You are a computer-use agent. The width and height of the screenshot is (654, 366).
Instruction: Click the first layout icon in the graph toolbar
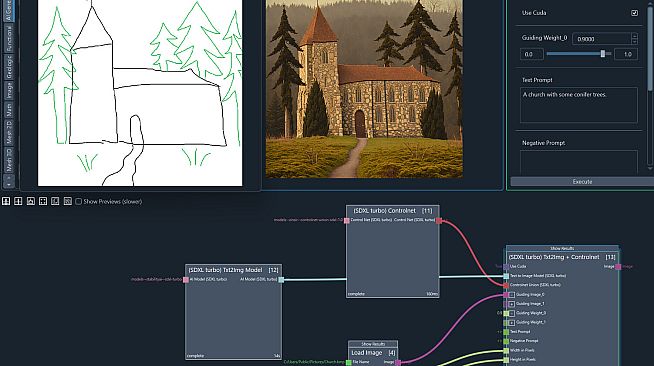click(x=6, y=201)
